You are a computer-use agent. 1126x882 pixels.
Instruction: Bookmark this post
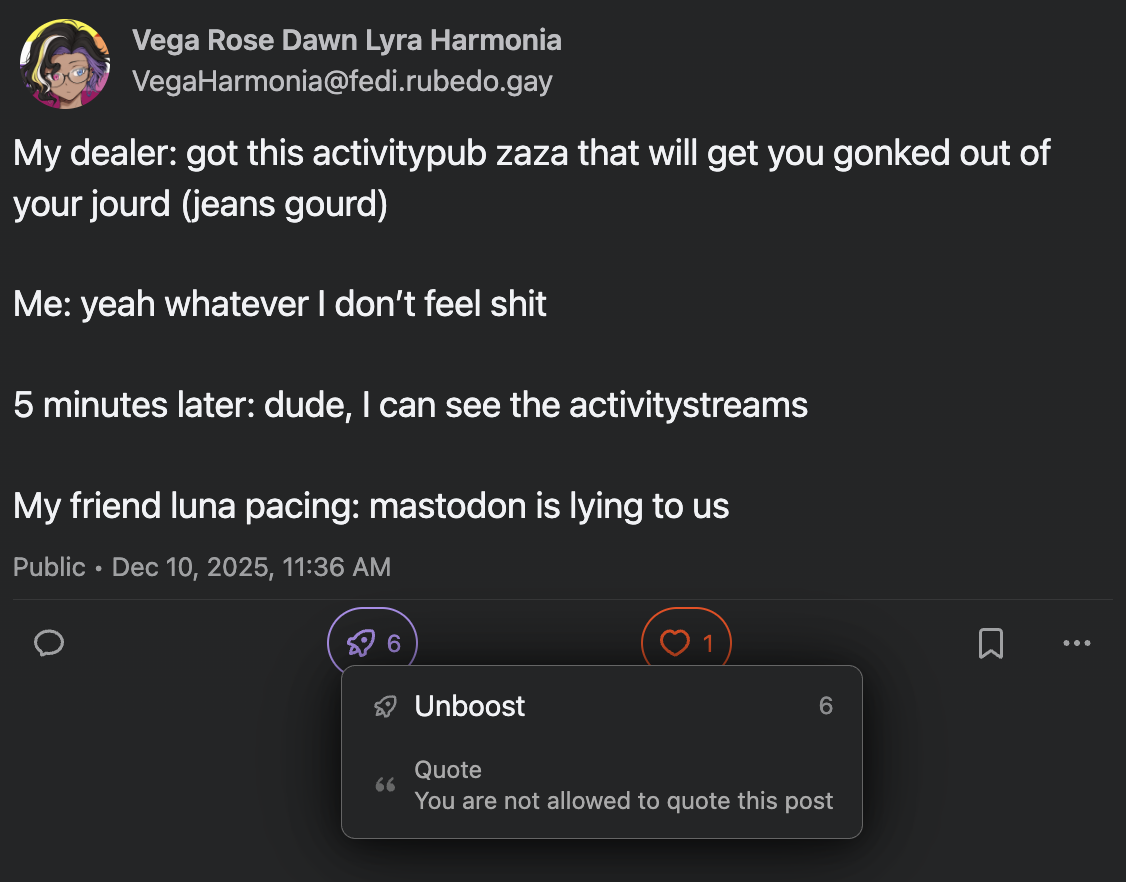point(990,643)
